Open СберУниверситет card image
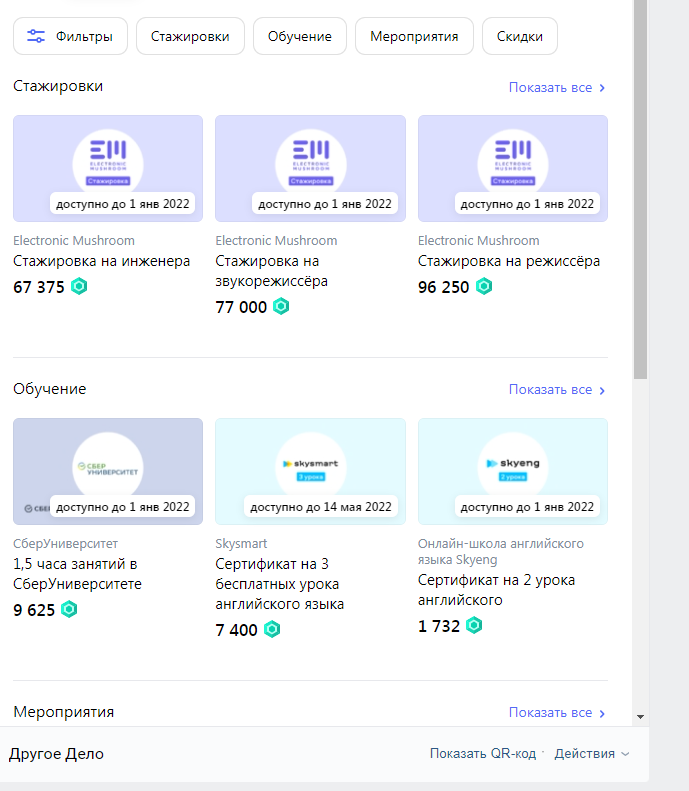 (x=108, y=471)
